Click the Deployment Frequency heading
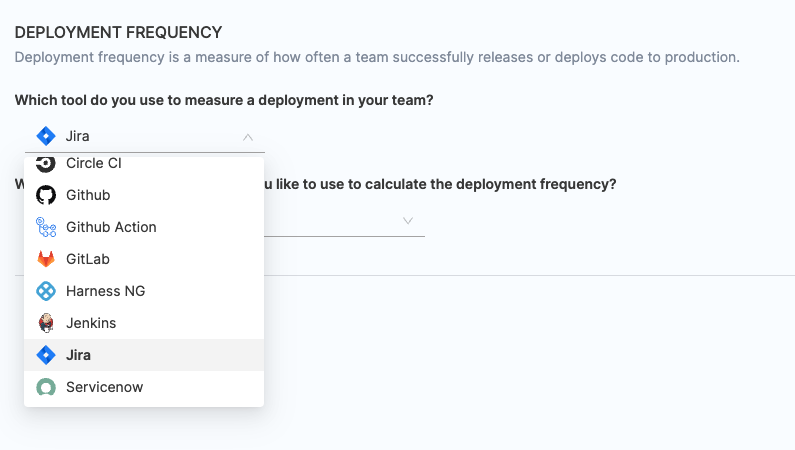 coord(119,33)
